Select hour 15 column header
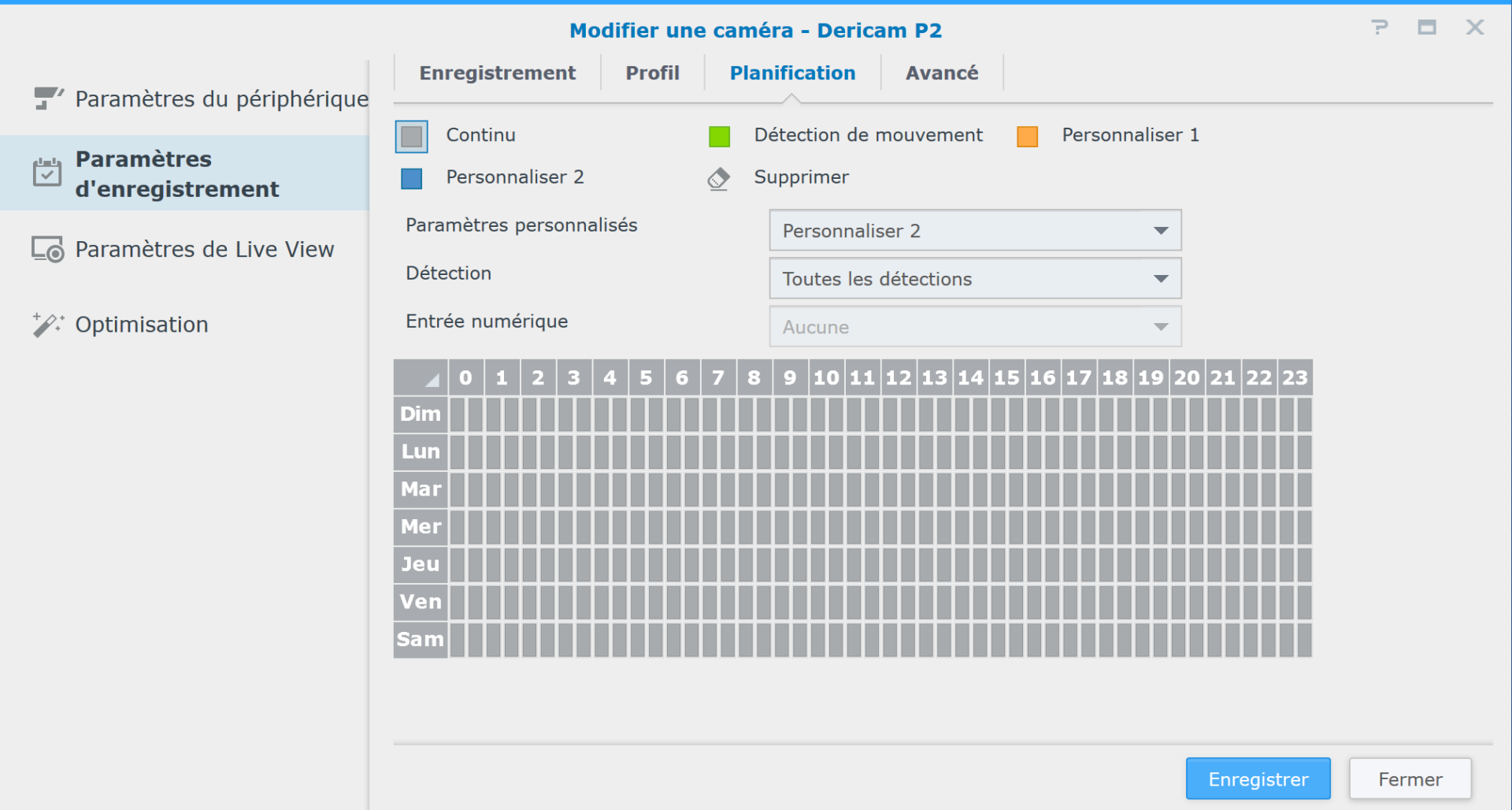The width and height of the screenshot is (1512, 810). (1006, 377)
